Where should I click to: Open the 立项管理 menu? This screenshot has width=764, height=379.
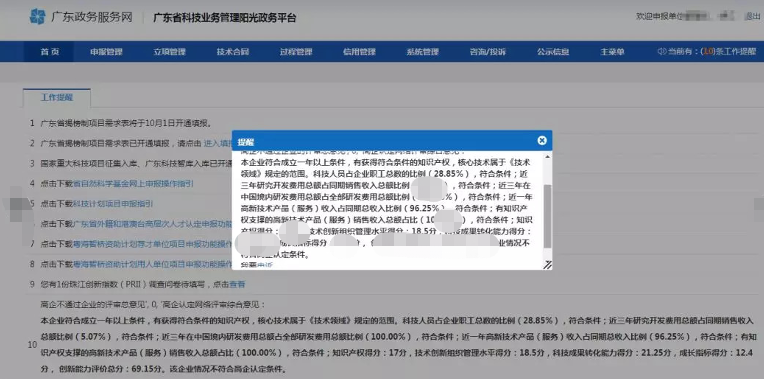[170, 52]
